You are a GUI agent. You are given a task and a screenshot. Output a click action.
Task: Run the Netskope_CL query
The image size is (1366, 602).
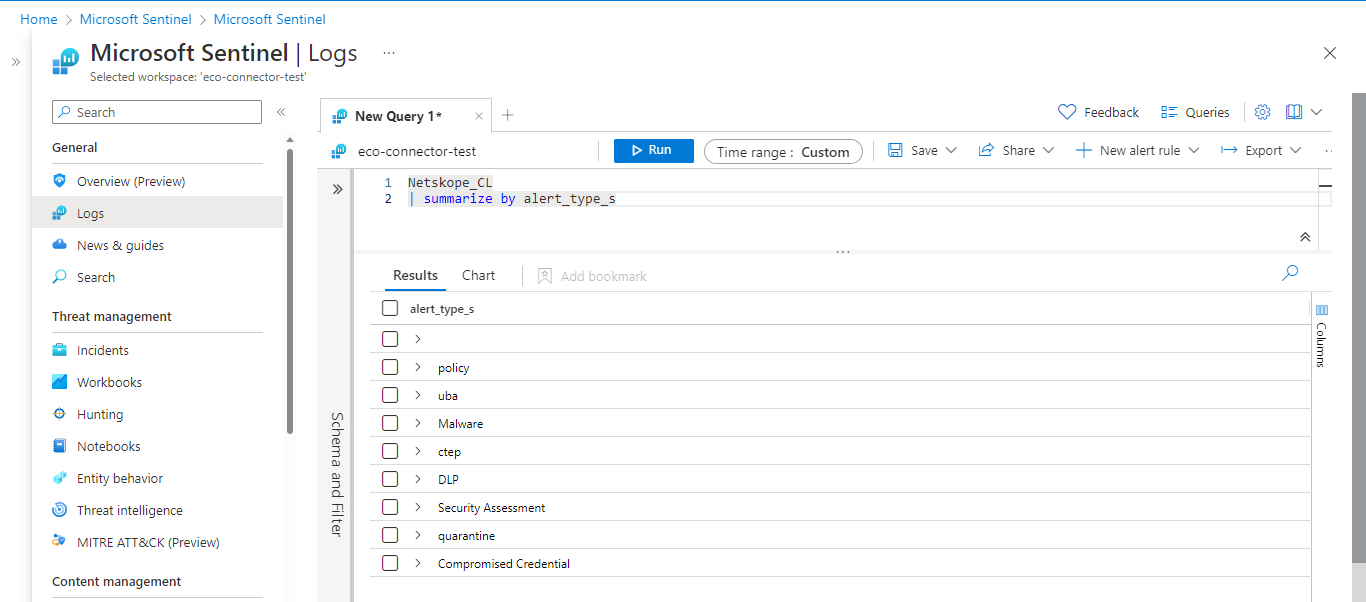click(653, 150)
